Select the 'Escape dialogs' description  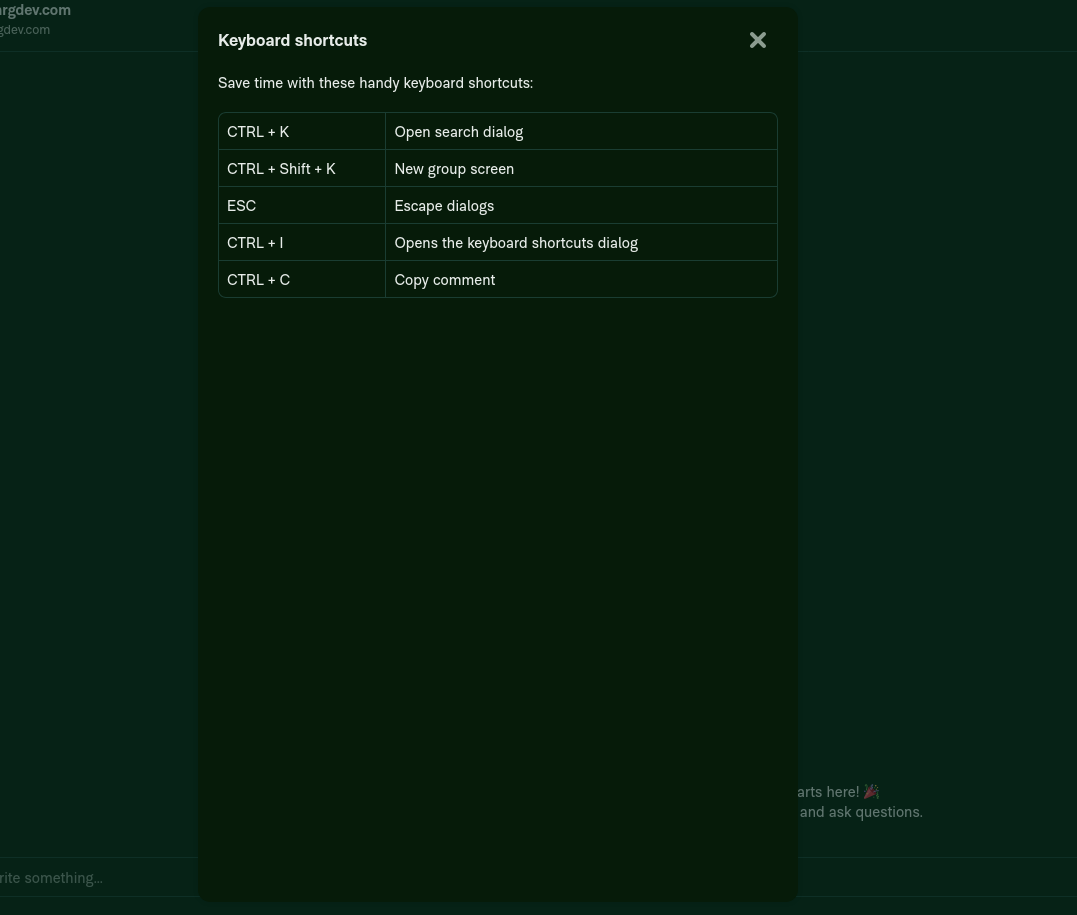(444, 206)
